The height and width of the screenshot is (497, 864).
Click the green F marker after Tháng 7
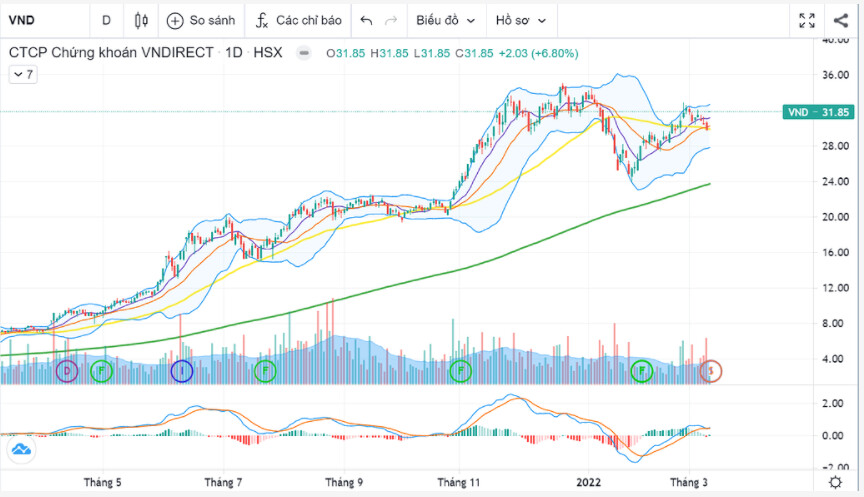(265, 371)
